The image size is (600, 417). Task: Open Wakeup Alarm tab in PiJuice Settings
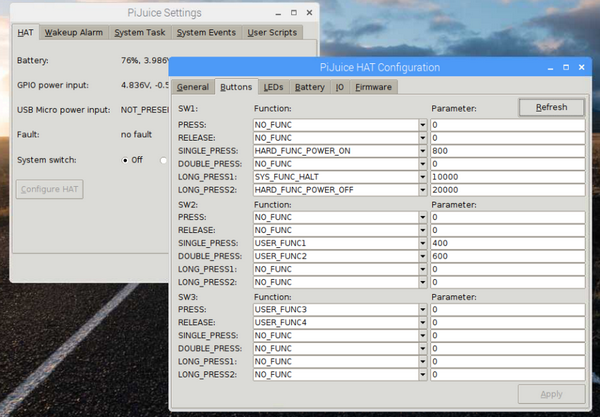[74, 33]
